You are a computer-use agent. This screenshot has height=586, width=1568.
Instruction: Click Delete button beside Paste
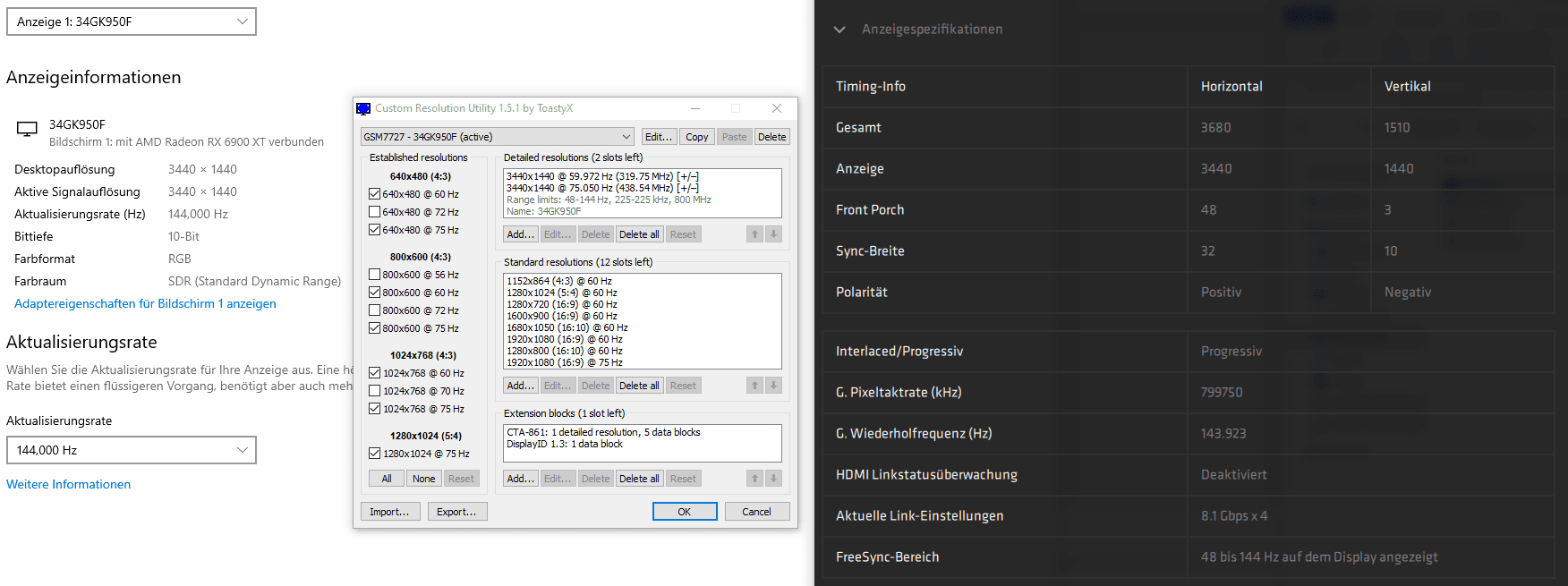point(772,137)
